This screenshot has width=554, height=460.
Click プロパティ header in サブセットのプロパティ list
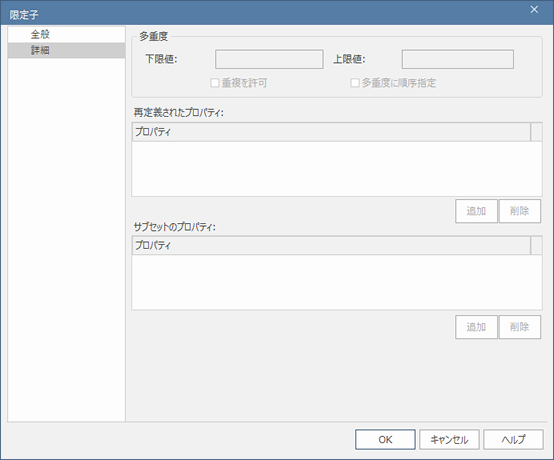pos(331,245)
